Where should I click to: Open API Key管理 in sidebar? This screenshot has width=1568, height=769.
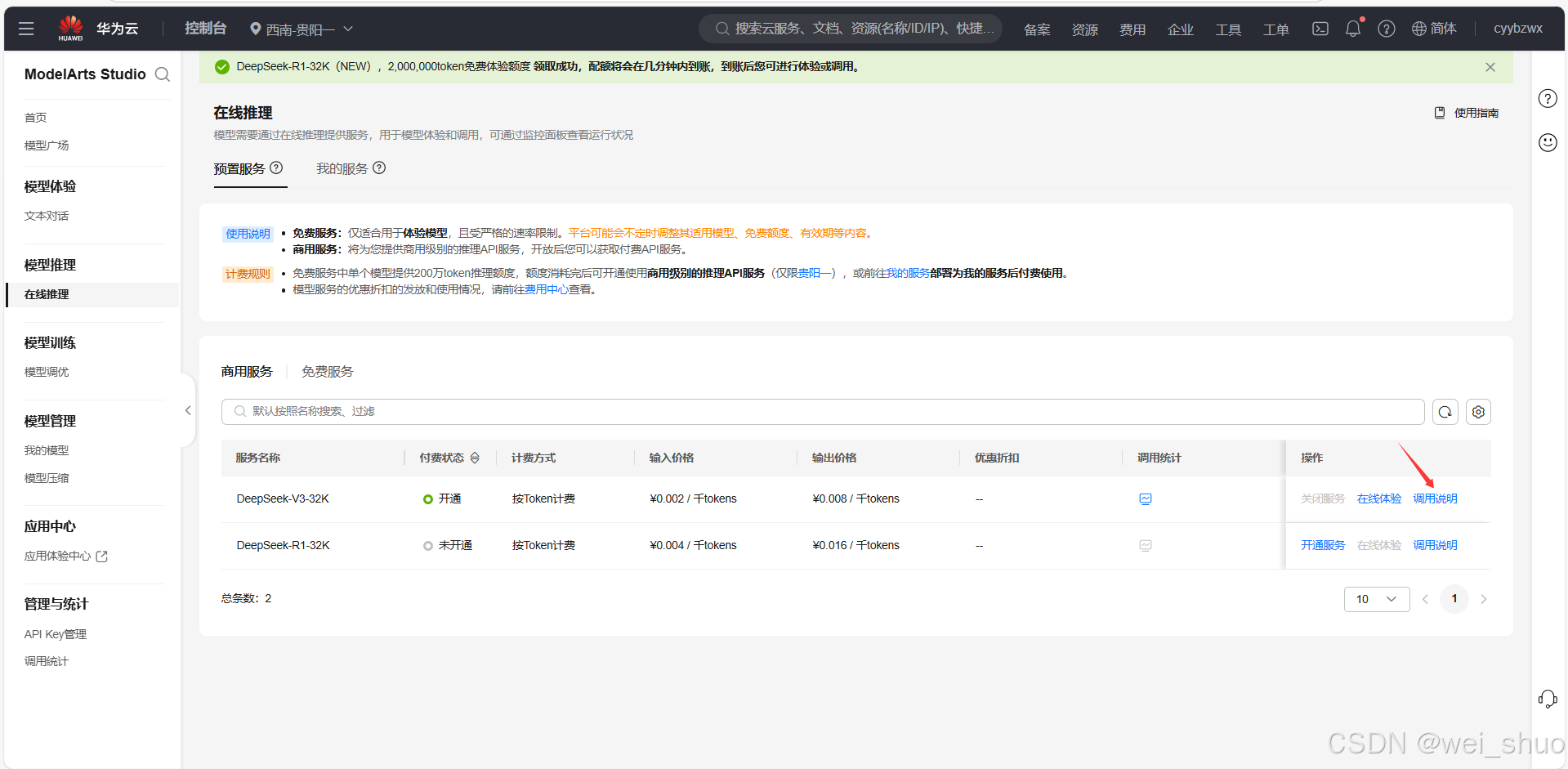(56, 634)
